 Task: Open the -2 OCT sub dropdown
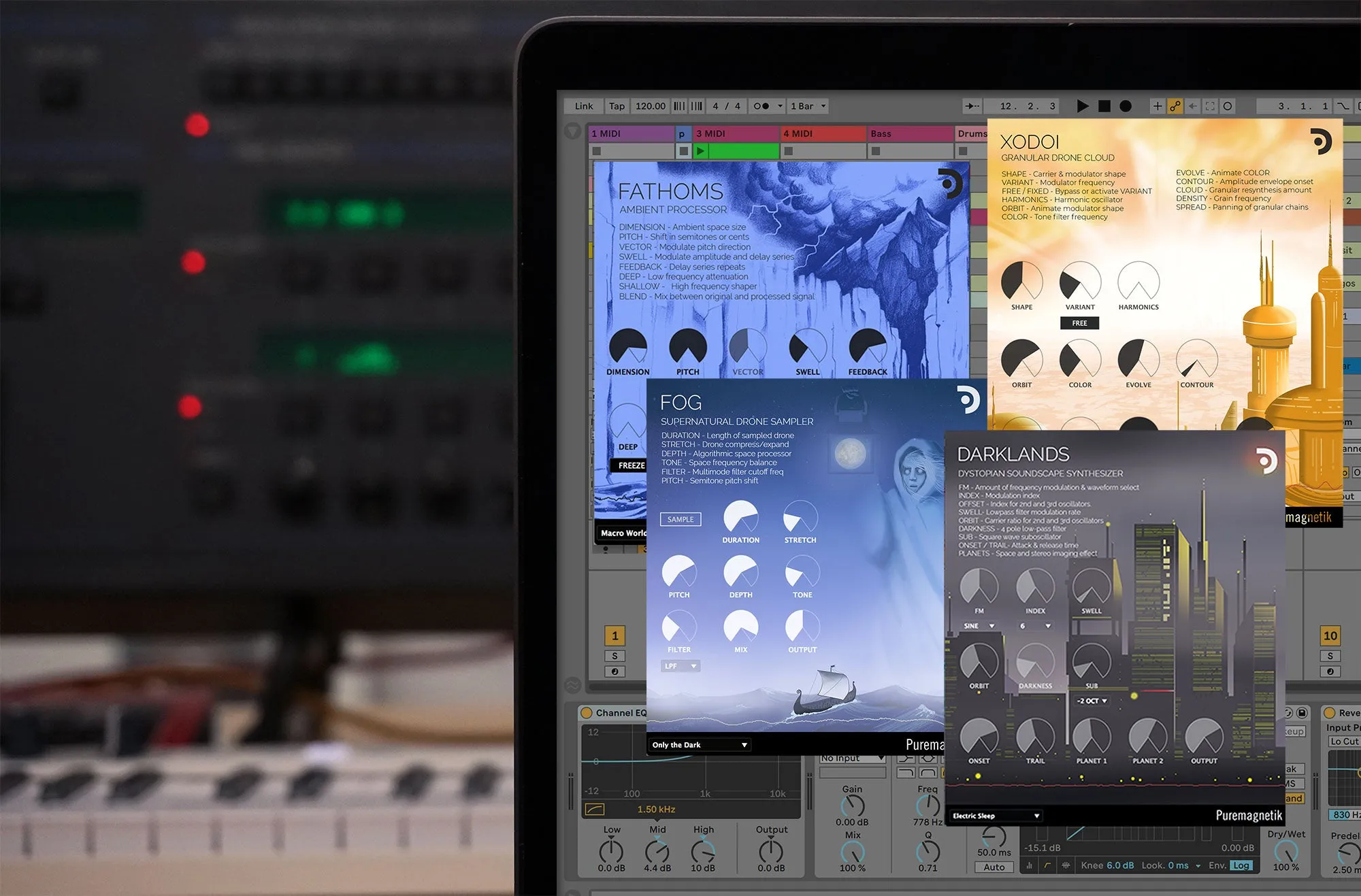point(1092,701)
